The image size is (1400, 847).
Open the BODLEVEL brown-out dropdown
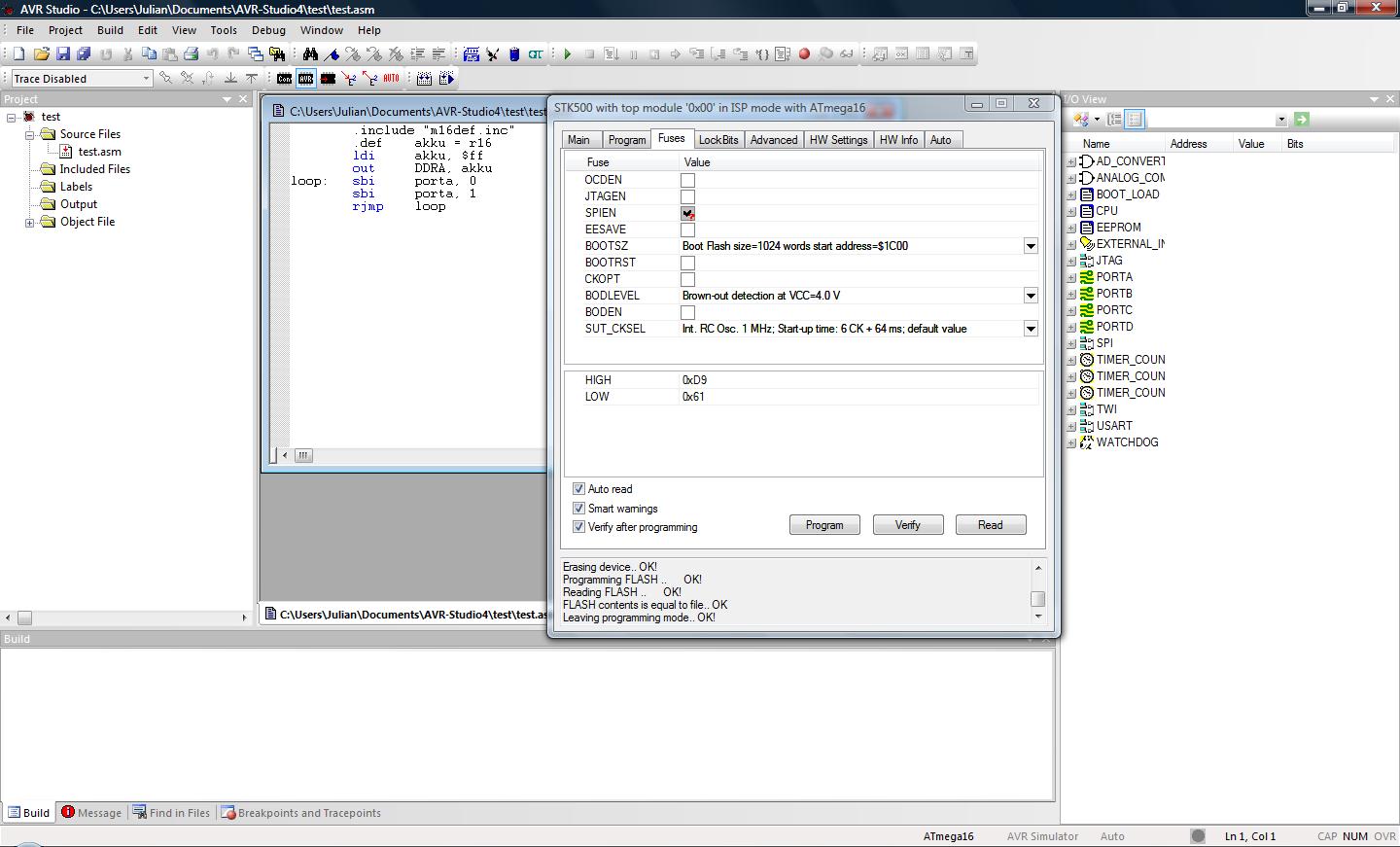point(1031,296)
